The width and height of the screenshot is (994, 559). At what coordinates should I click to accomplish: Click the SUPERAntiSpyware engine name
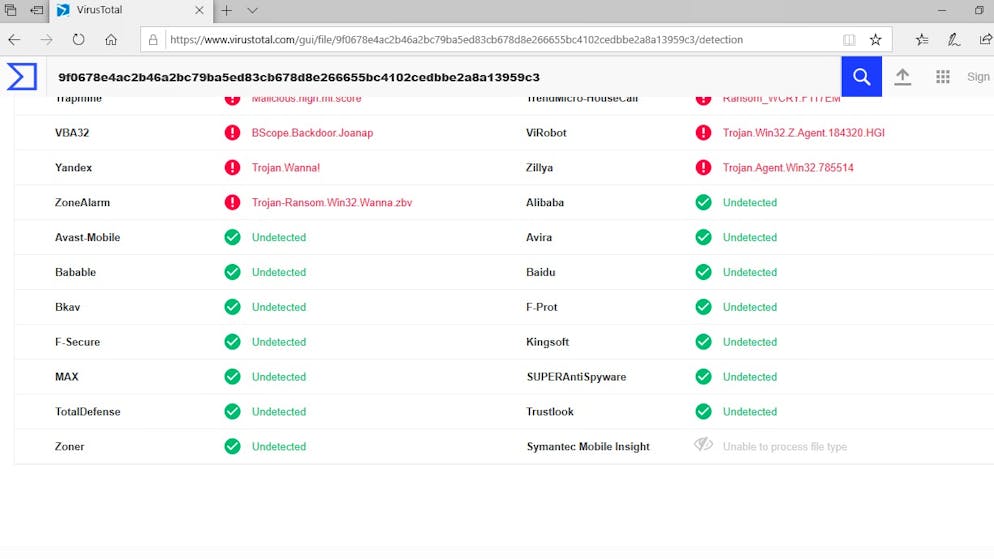[576, 376]
